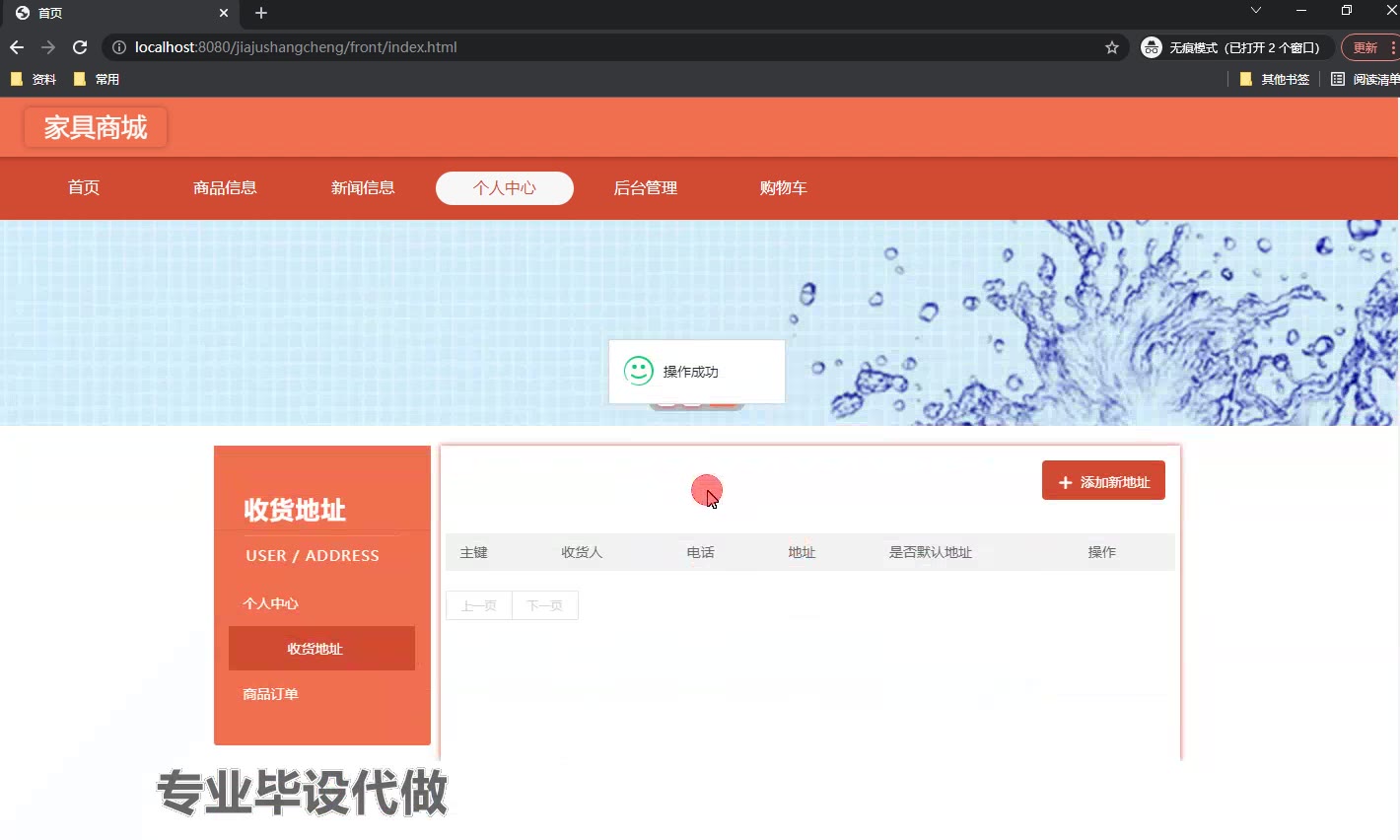Click the 电话 column header
Screen dimensions: 1400x840
701,552
